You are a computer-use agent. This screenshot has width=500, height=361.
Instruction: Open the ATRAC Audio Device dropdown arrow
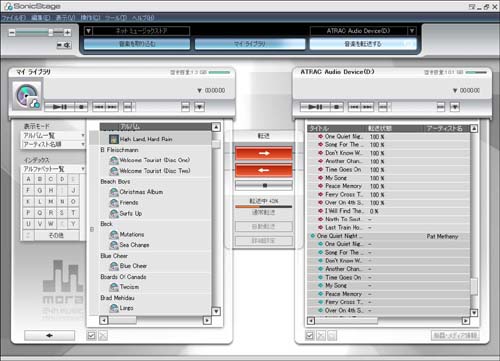pyautogui.click(x=412, y=31)
